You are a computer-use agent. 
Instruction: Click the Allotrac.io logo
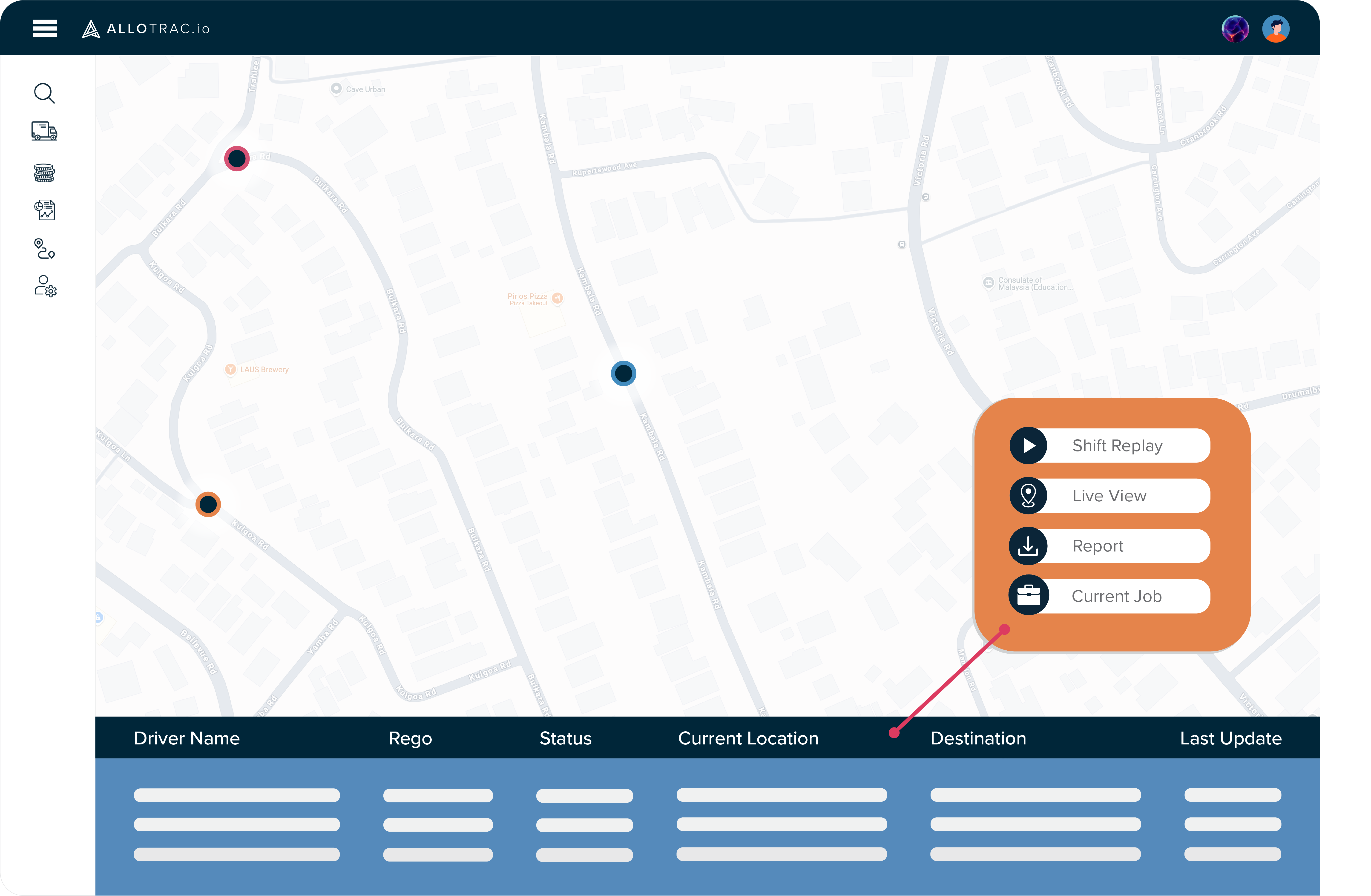click(146, 29)
